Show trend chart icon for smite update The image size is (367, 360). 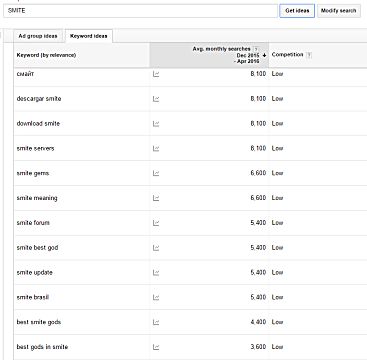point(156,273)
